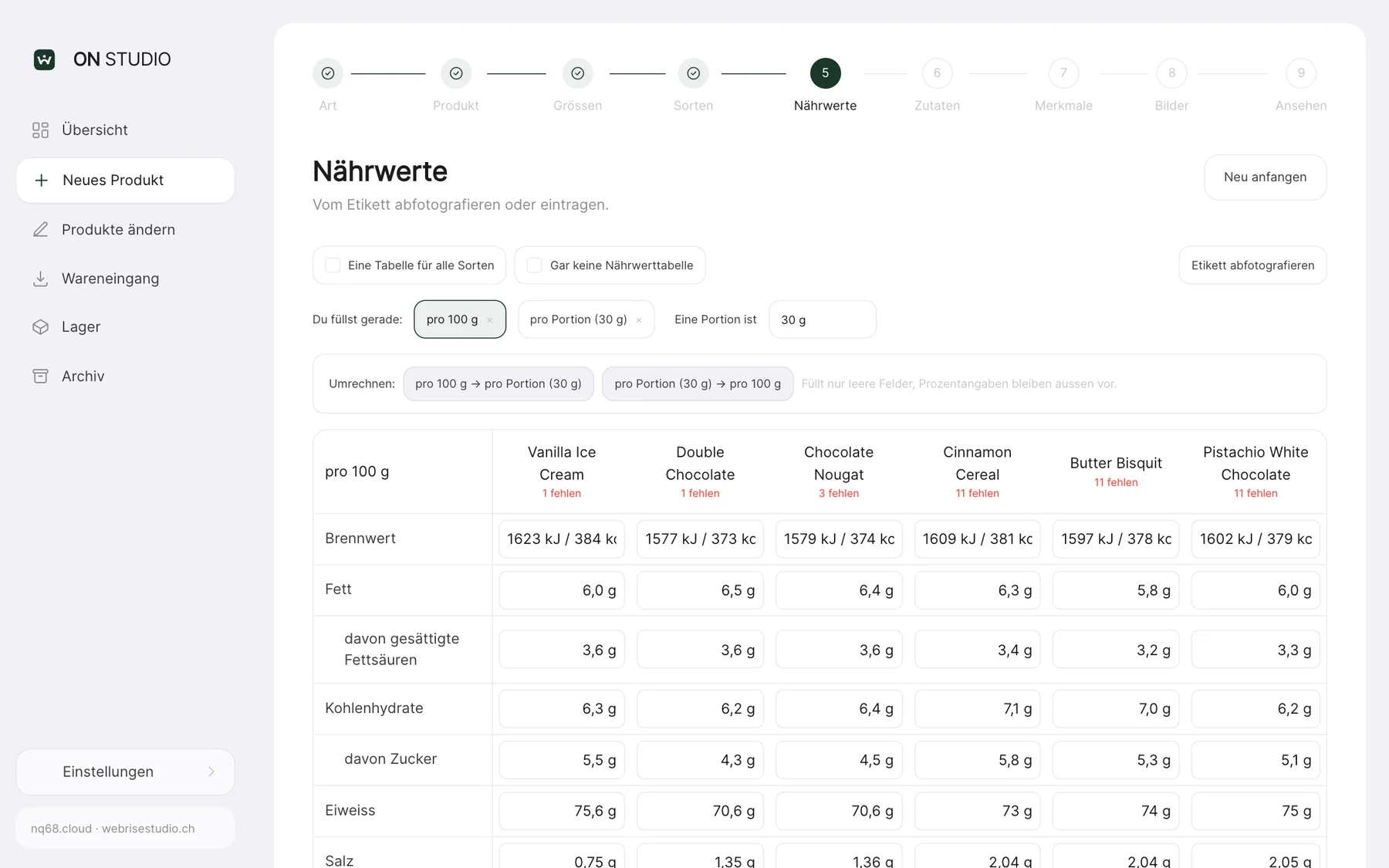The height and width of the screenshot is (868, 1389).
Task: Jump to step 8 Bilder
Action: pyautogui.click(x=1171, y=73)
